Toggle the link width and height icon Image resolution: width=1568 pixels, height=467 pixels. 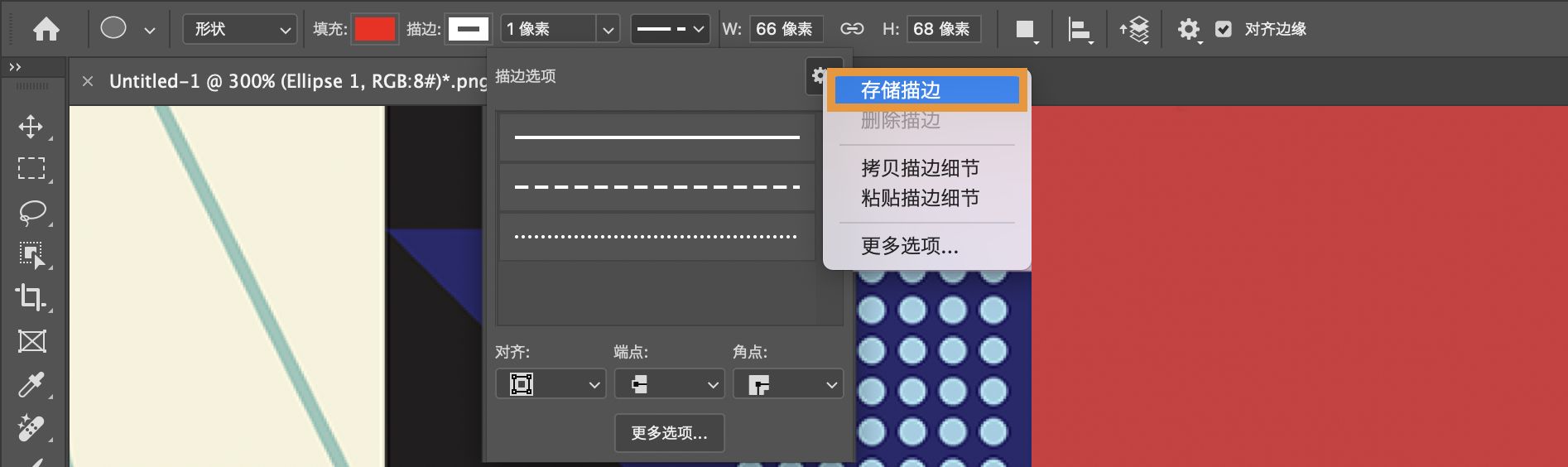coord(852,29)
